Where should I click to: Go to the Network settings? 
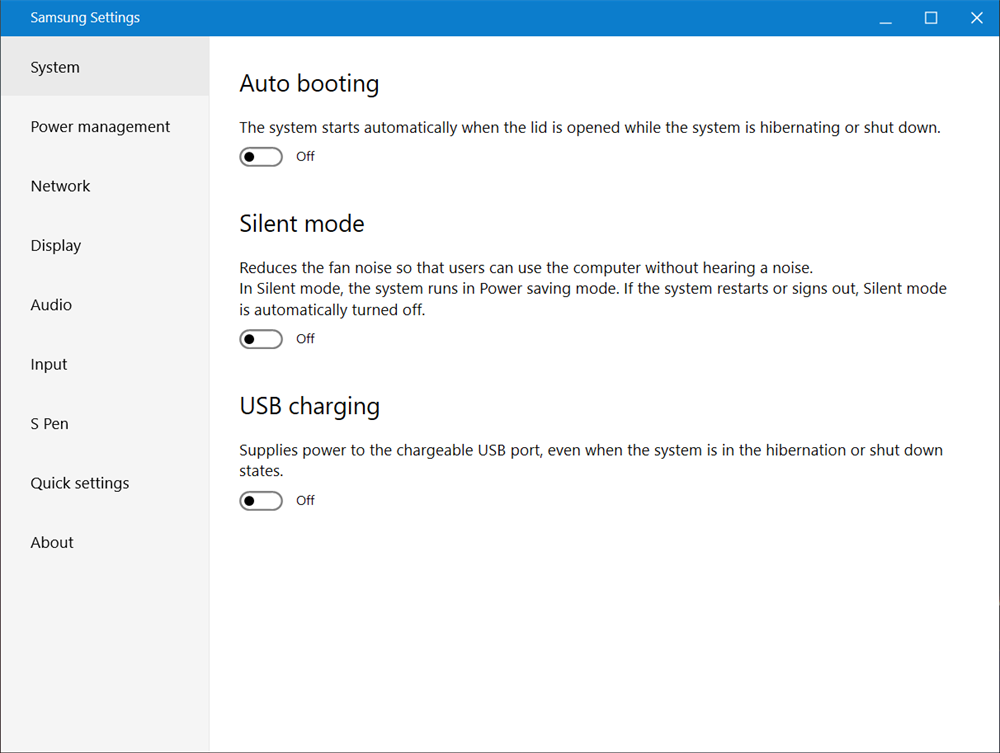point(60,186)
